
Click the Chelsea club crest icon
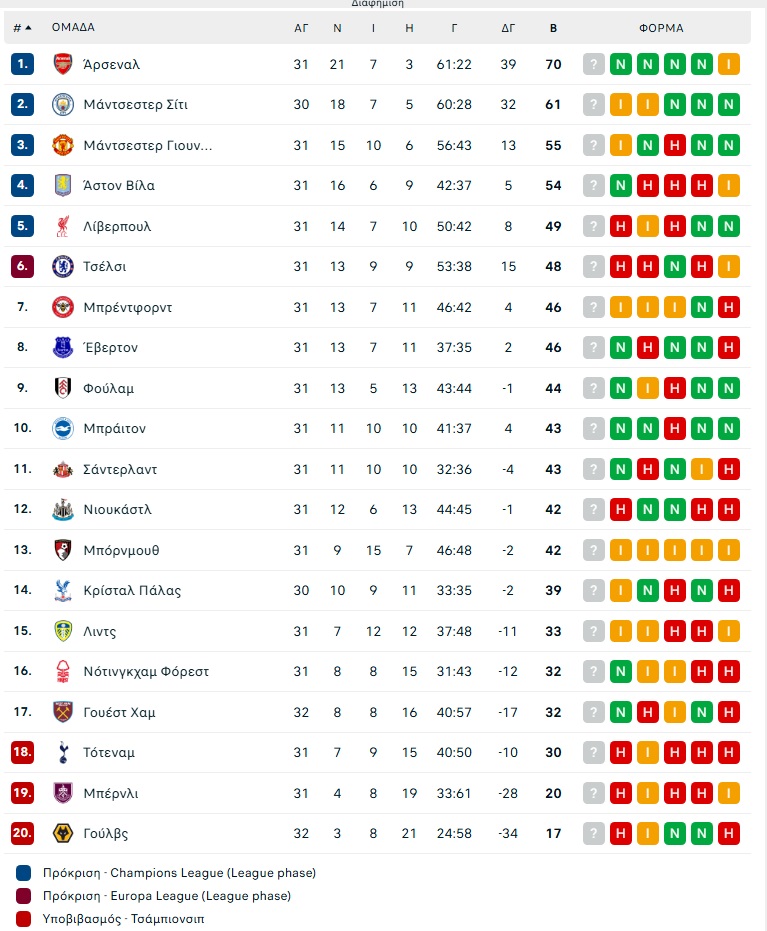(63, 266)
